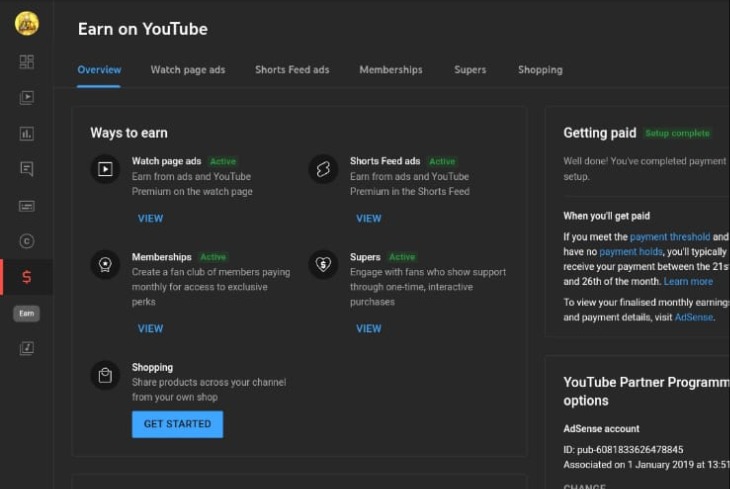Switch to the Shorts Feed ads tab
The width and height of the screenshot is (730, 489).
(x=292, y=70)
